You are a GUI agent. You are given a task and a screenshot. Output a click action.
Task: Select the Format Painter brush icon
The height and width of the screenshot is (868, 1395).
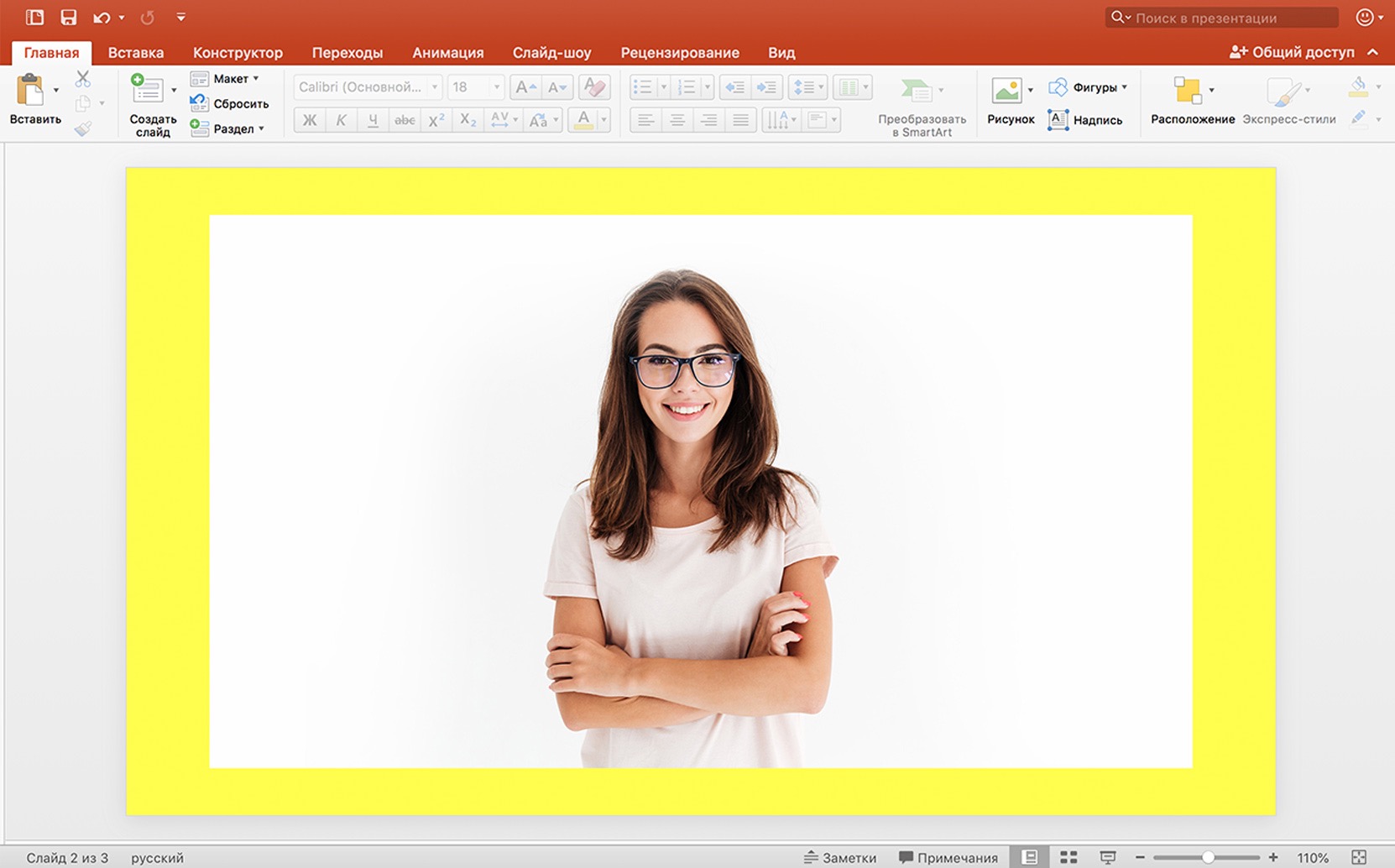pyautogui.click(x=82, y=128)
